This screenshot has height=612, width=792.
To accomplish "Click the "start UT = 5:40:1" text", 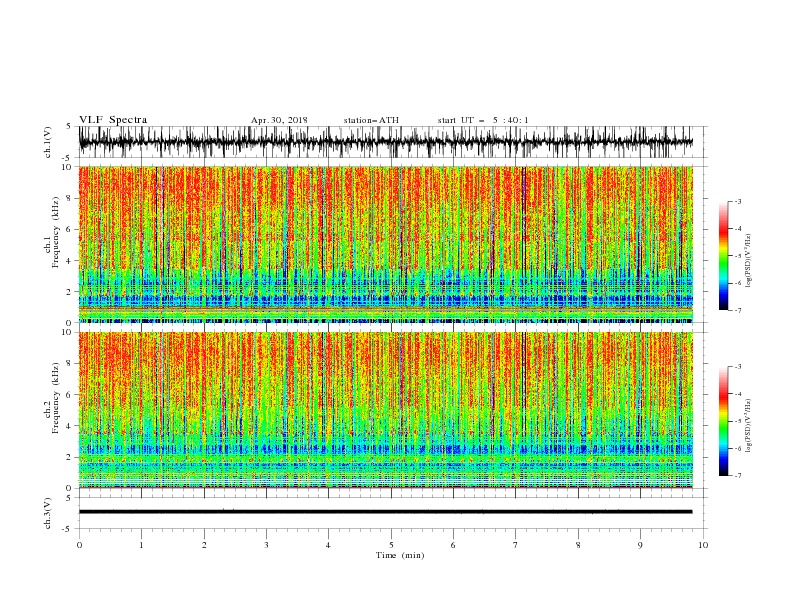I will click(483, 120).
